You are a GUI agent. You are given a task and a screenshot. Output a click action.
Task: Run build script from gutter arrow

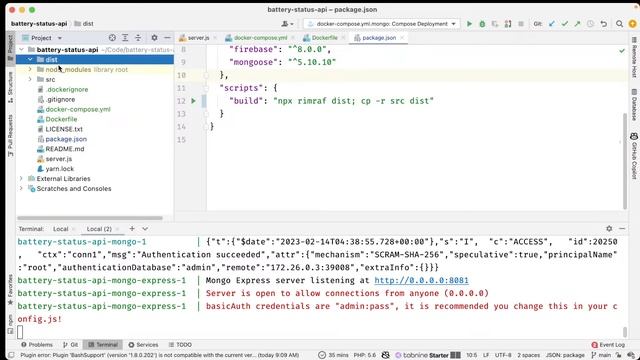click(193, 101)
